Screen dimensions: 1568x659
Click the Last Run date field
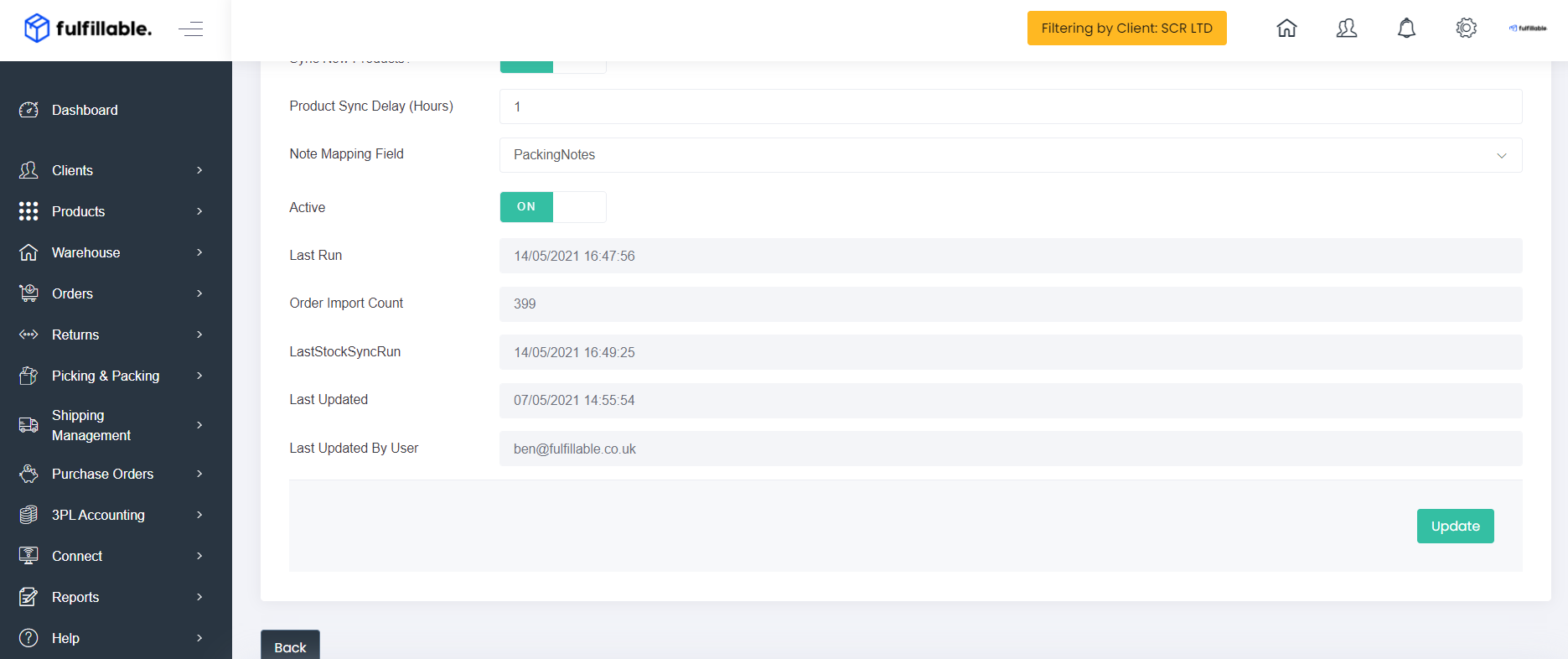1011,256
